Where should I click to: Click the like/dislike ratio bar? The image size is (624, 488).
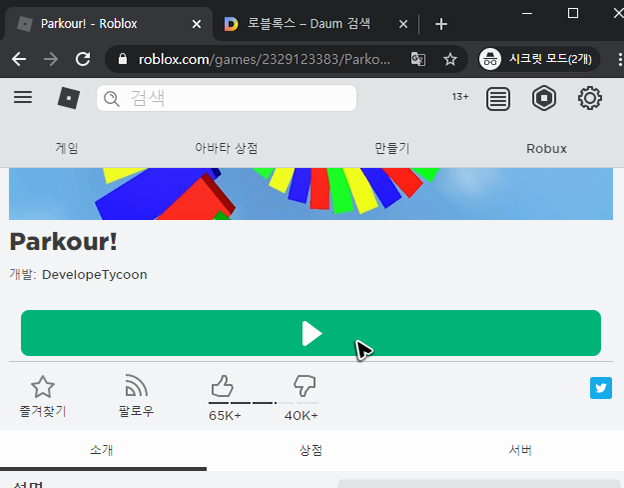click(x=263, y=403)
